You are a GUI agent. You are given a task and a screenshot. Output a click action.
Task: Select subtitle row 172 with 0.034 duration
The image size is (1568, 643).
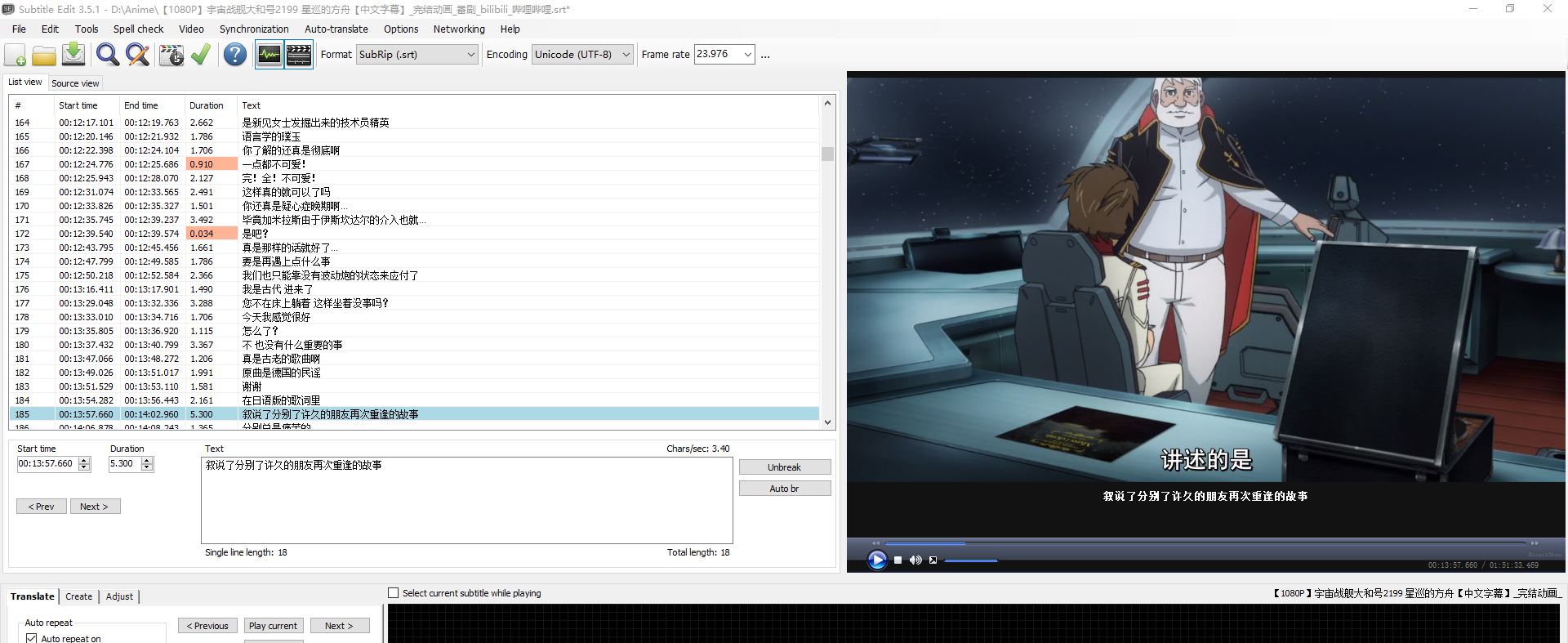(414, 234)
